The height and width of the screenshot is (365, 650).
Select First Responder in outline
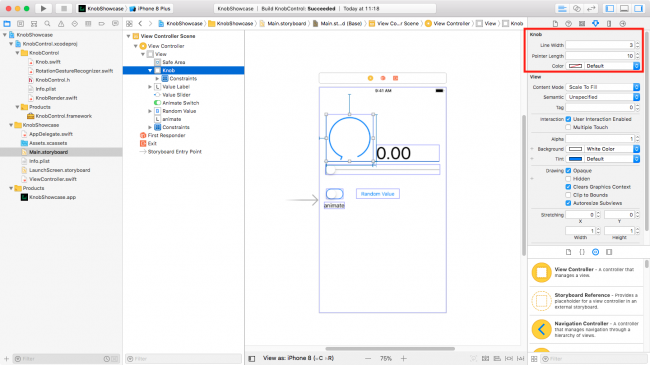point(166,135)
